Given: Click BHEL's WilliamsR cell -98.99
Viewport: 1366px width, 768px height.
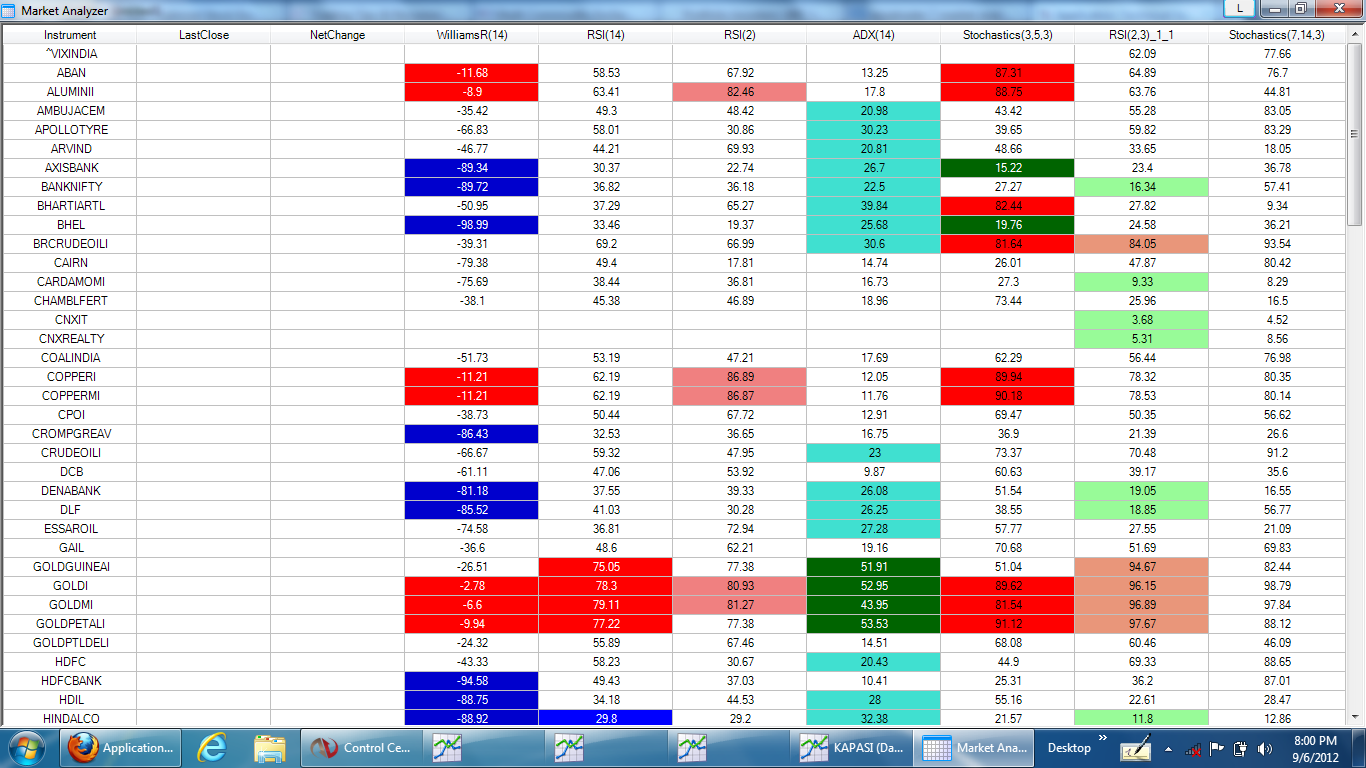Looking at the screenshot, I should (472, 225).
